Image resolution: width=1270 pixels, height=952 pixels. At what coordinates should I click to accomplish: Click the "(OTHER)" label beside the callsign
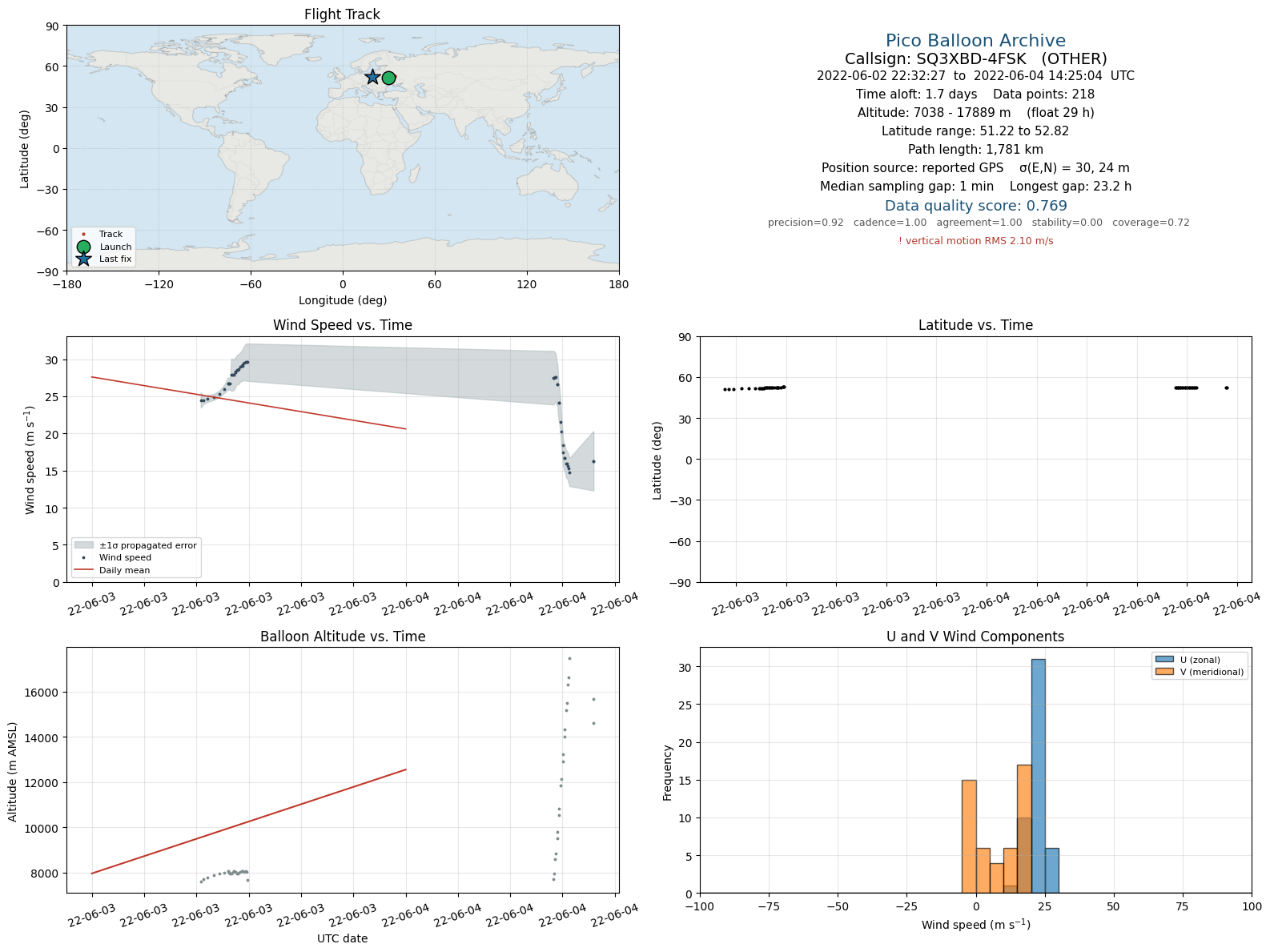1074,59
